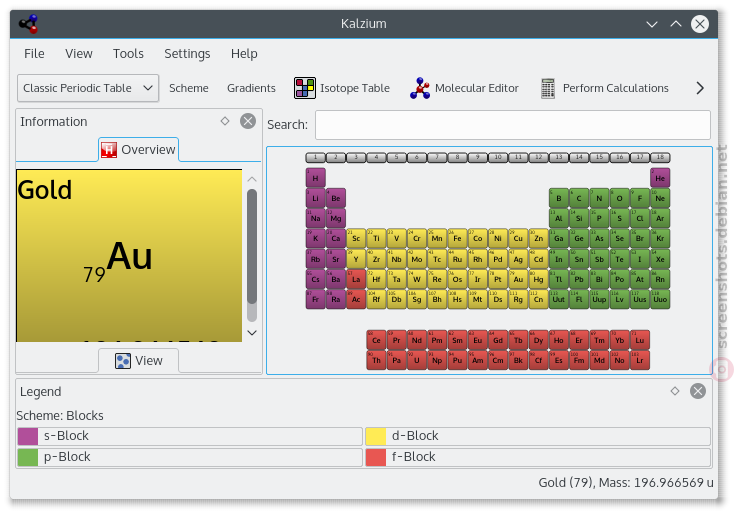
Task: Click the p-Block green legend swatch
Action: pyautogui.click(x=28, y=457)
